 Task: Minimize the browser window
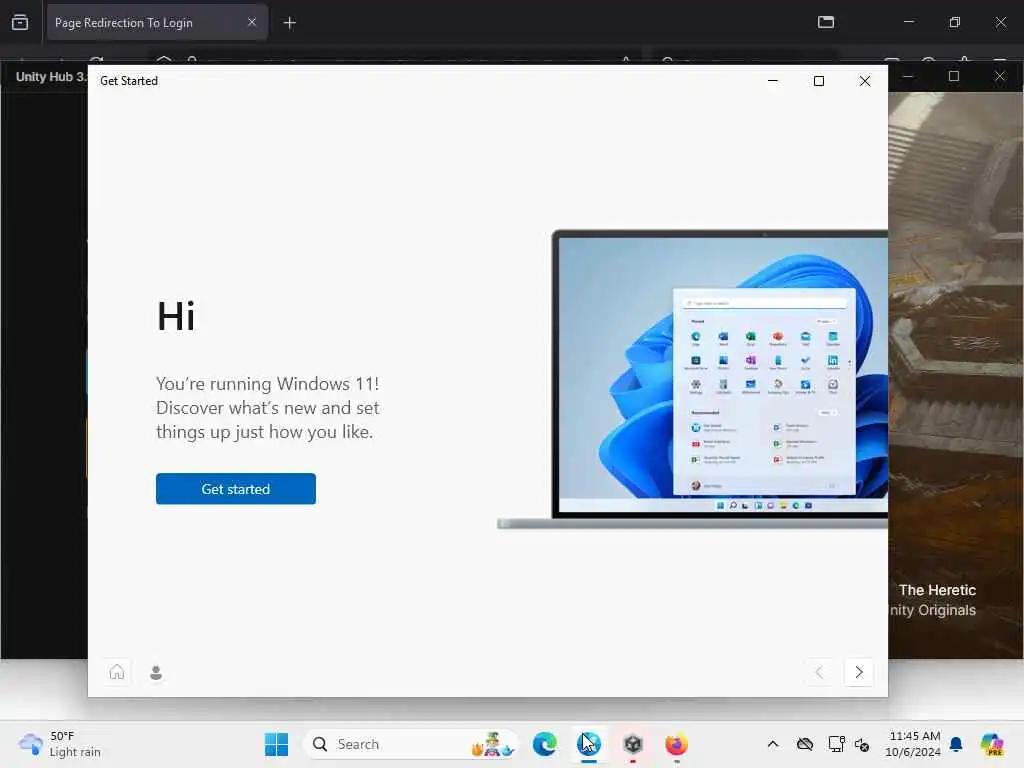(x=908, y=22)
